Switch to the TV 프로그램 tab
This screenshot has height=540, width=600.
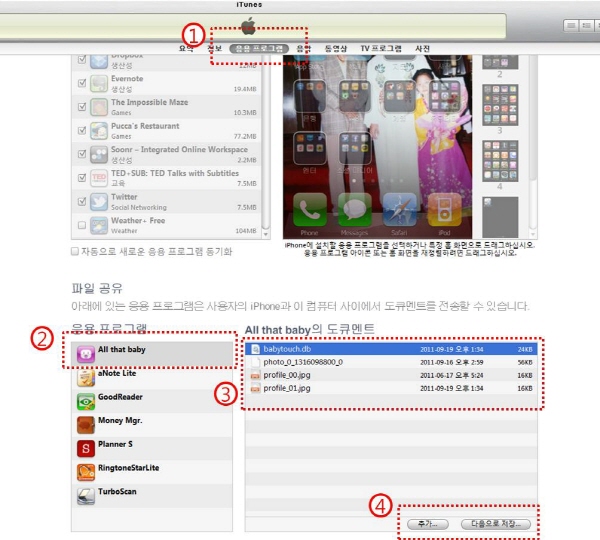[x=381, y=49]
